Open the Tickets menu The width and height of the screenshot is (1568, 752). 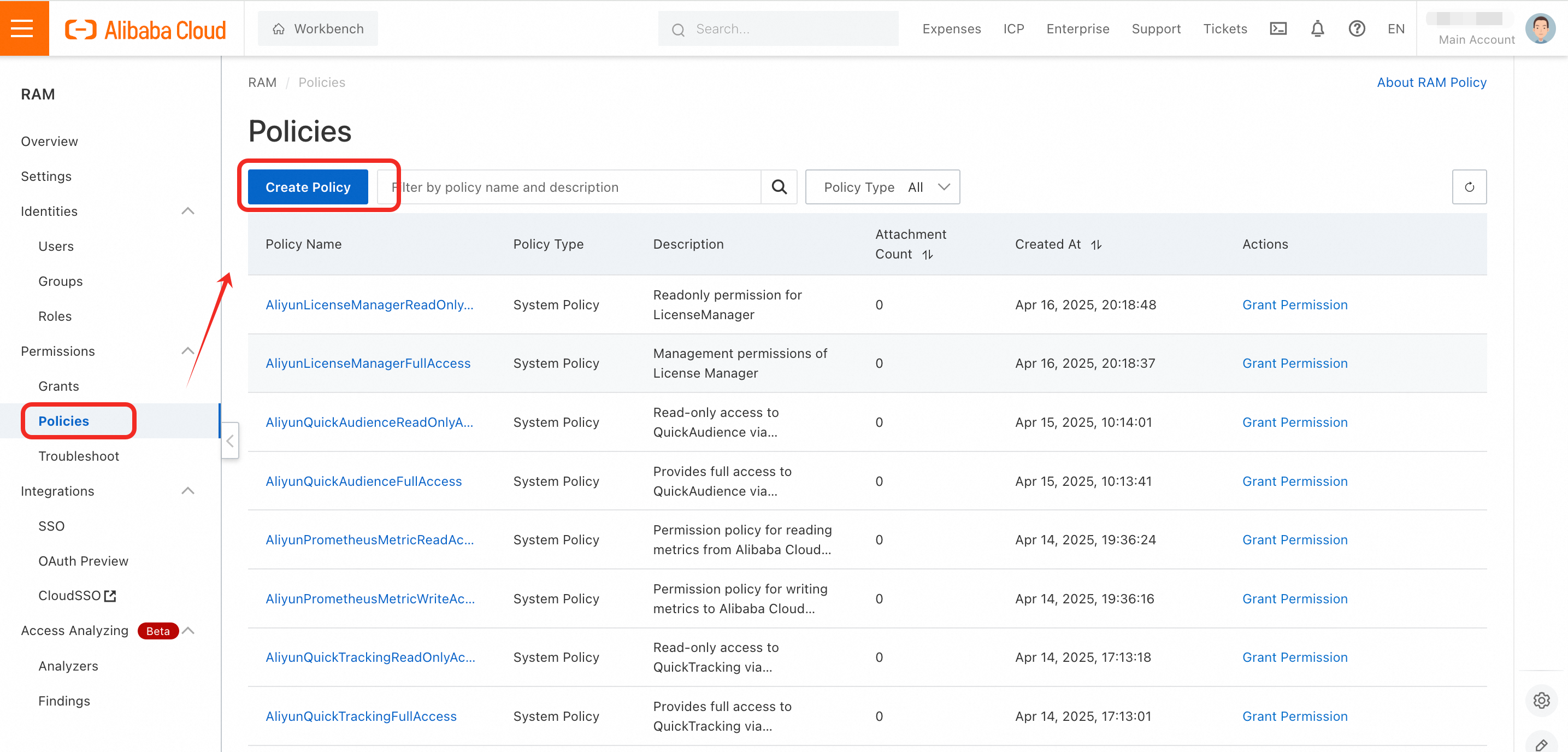coord(1225,28)
